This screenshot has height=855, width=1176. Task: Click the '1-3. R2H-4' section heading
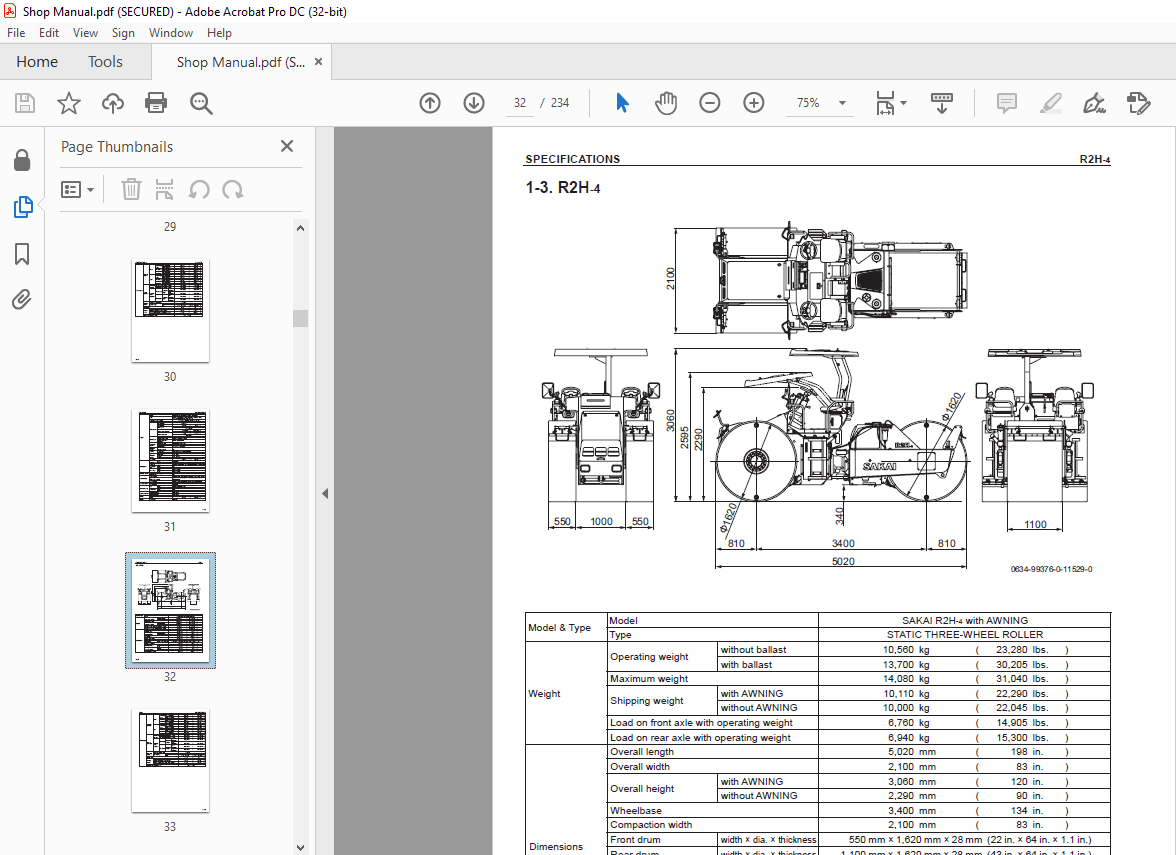click(x=562, y=188)
